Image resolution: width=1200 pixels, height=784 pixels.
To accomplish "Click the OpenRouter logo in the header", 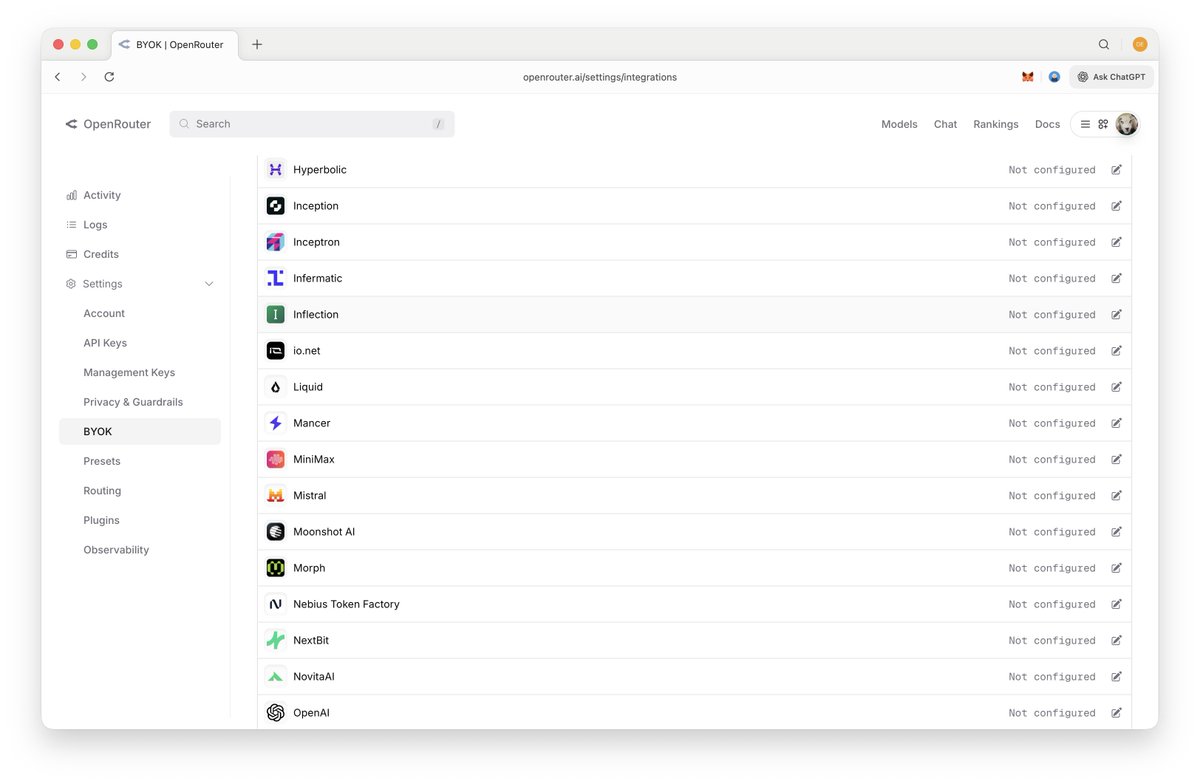I will (108, 124).
